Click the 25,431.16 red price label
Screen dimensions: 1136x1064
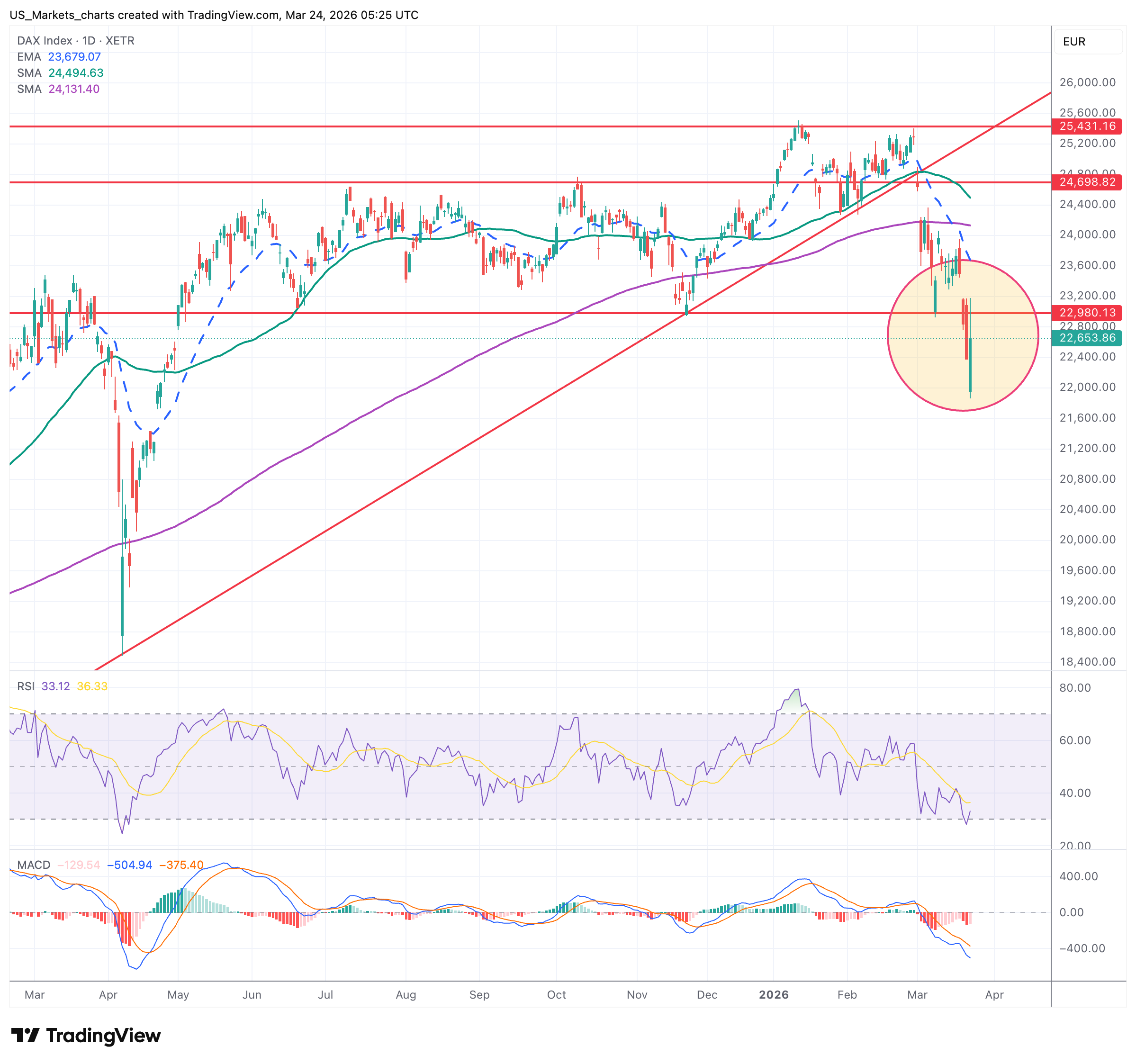coord(1086,126)
